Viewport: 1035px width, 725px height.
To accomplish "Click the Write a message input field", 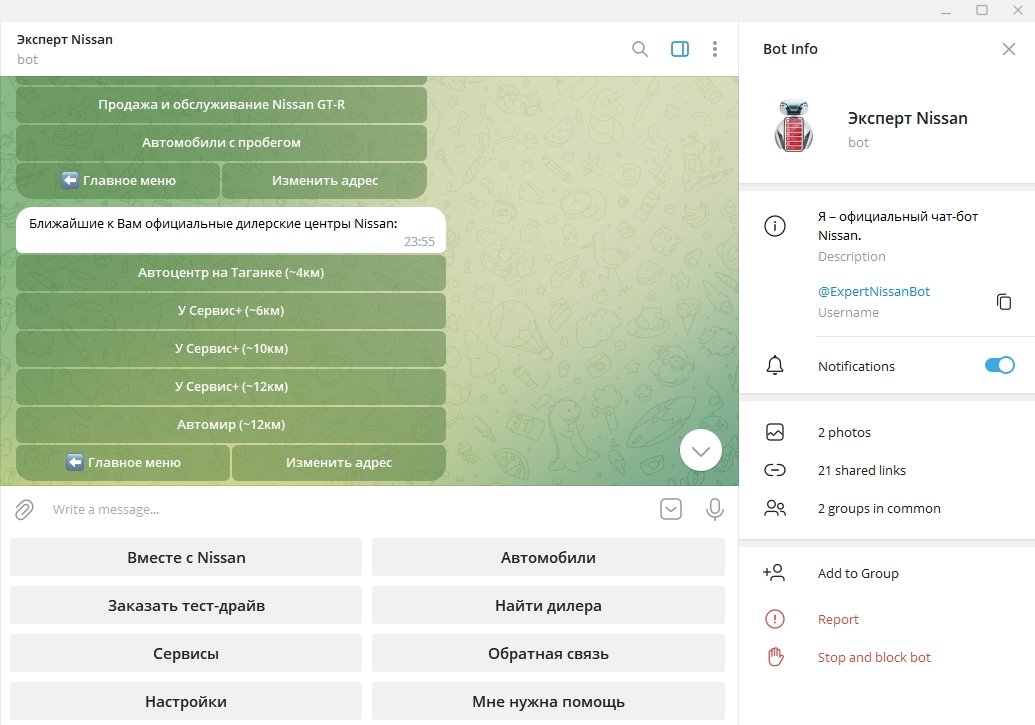I will point(350,510).
